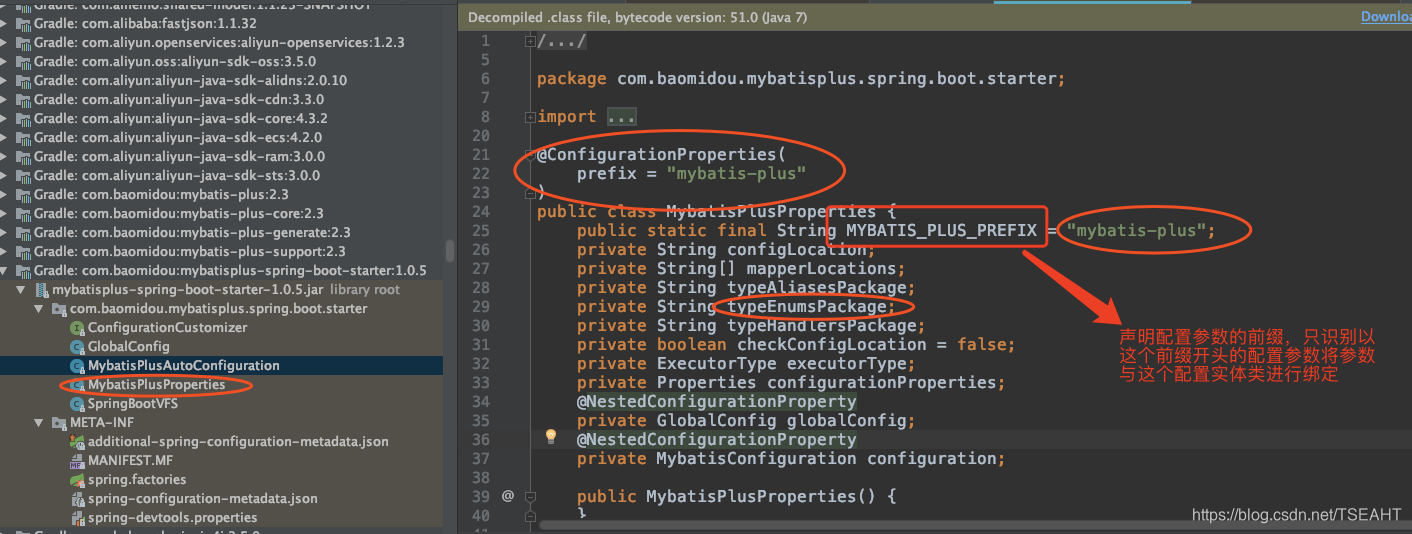1412x534 pixels.
Task: Click the com.baomidou.mybatisplus.spring.boot.starter package icon
Action: [x=59, y=309]
